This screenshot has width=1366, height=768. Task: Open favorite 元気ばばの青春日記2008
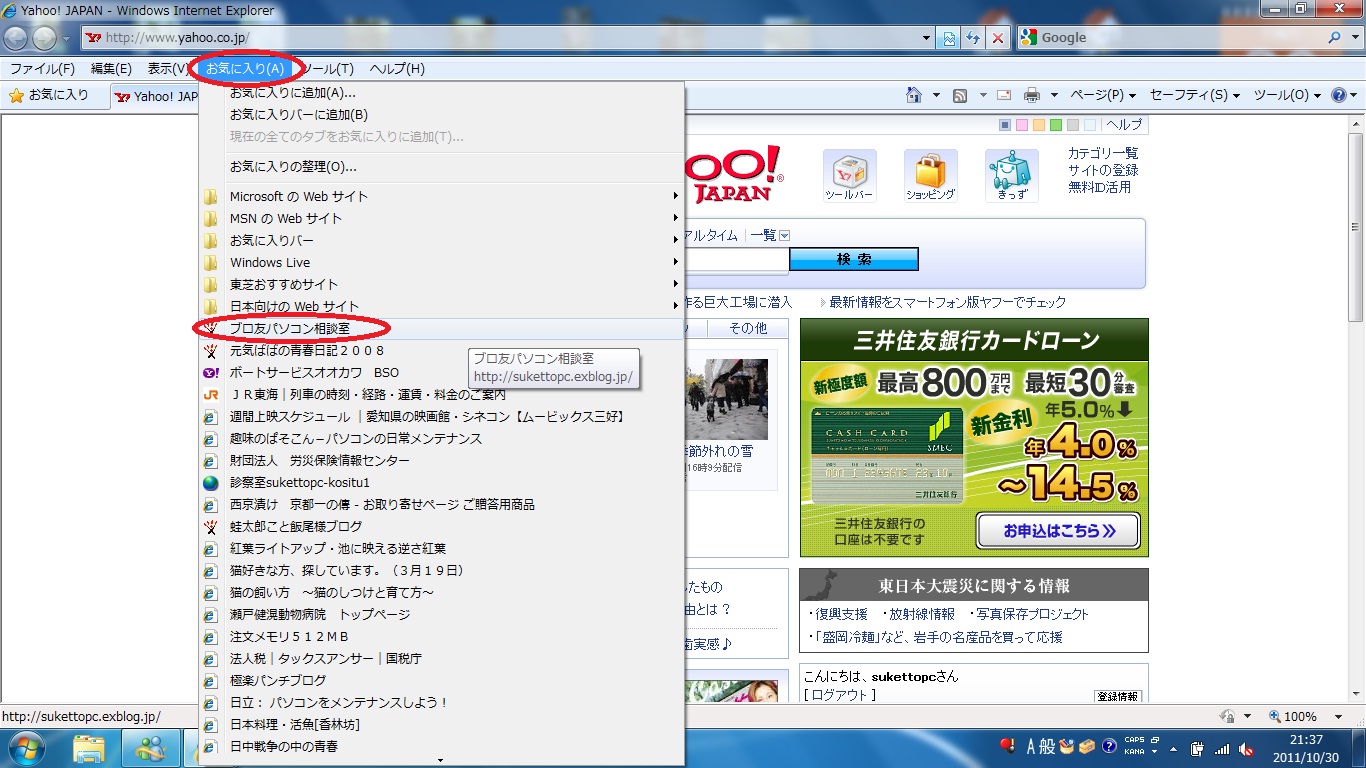pyautogui.click(x=441, y=351)
